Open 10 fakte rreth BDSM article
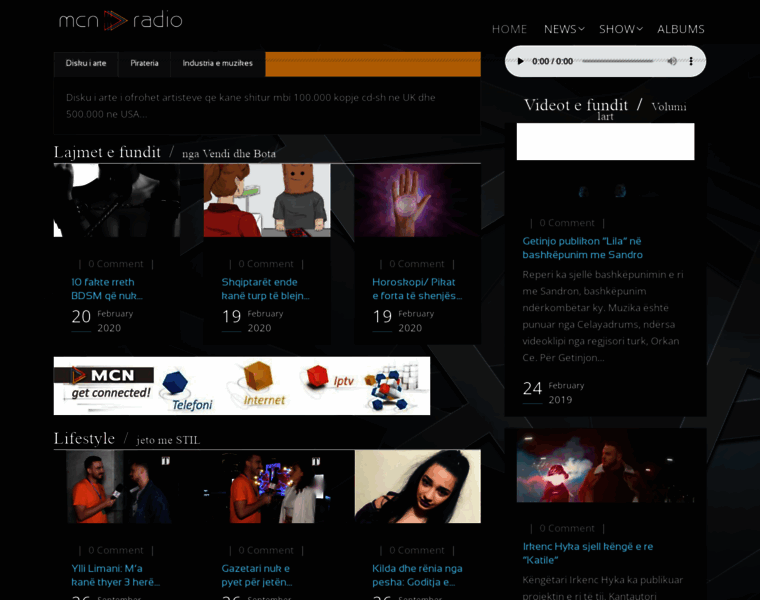The height and width of the screenshot is (600, 760). 107,289
